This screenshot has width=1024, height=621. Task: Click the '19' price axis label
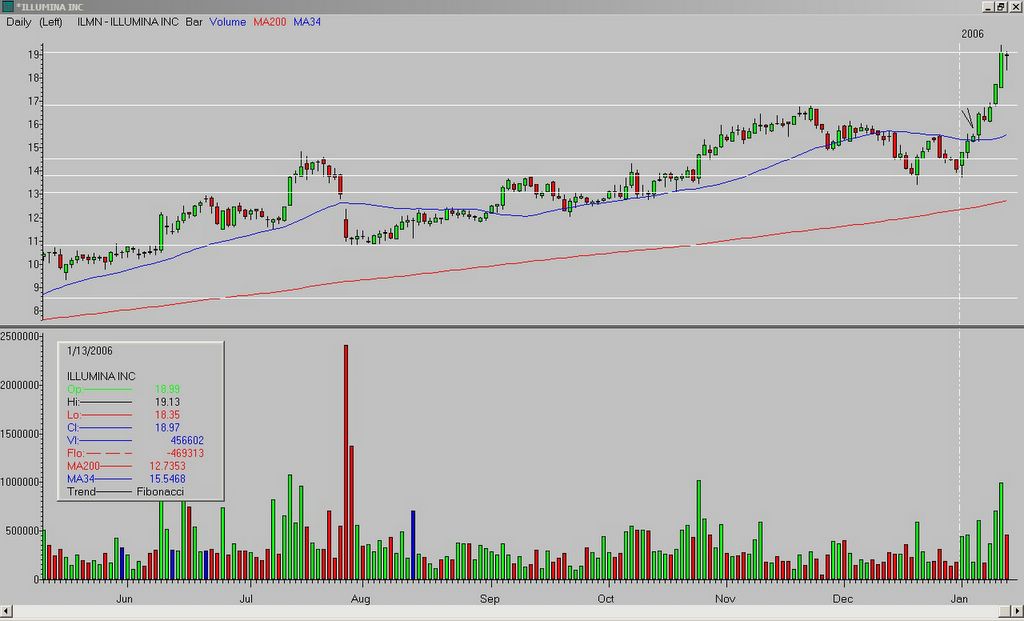pyautogui.click(x=33, y=56)
